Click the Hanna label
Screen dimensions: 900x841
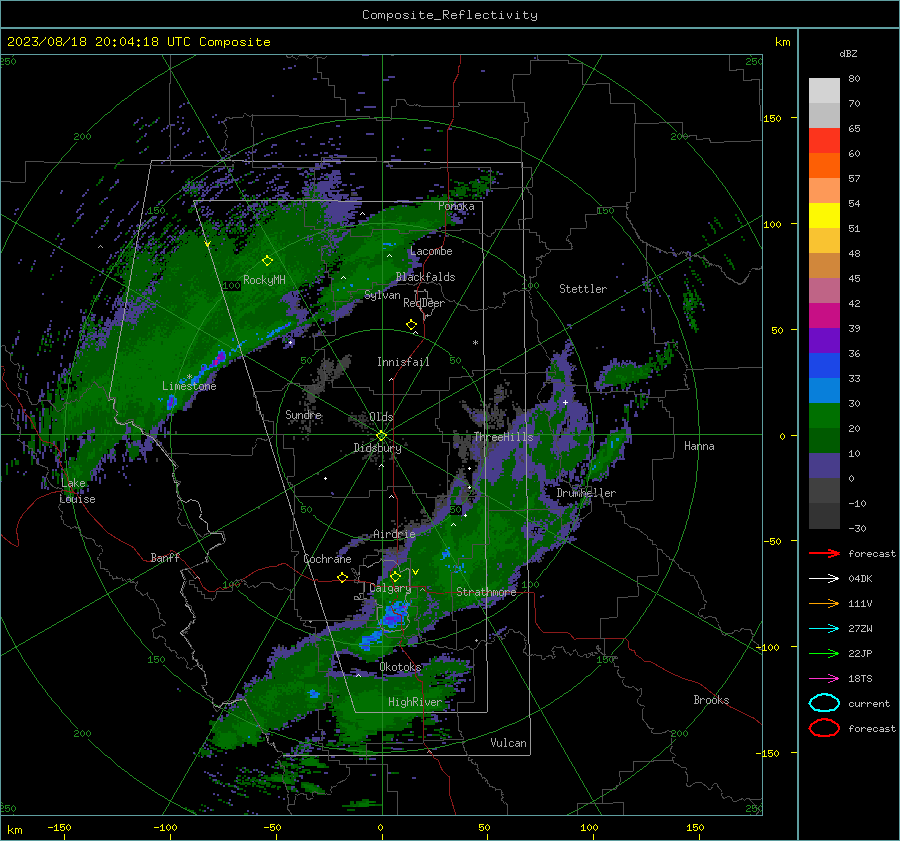pyautogui.click(x=699, y=446)
